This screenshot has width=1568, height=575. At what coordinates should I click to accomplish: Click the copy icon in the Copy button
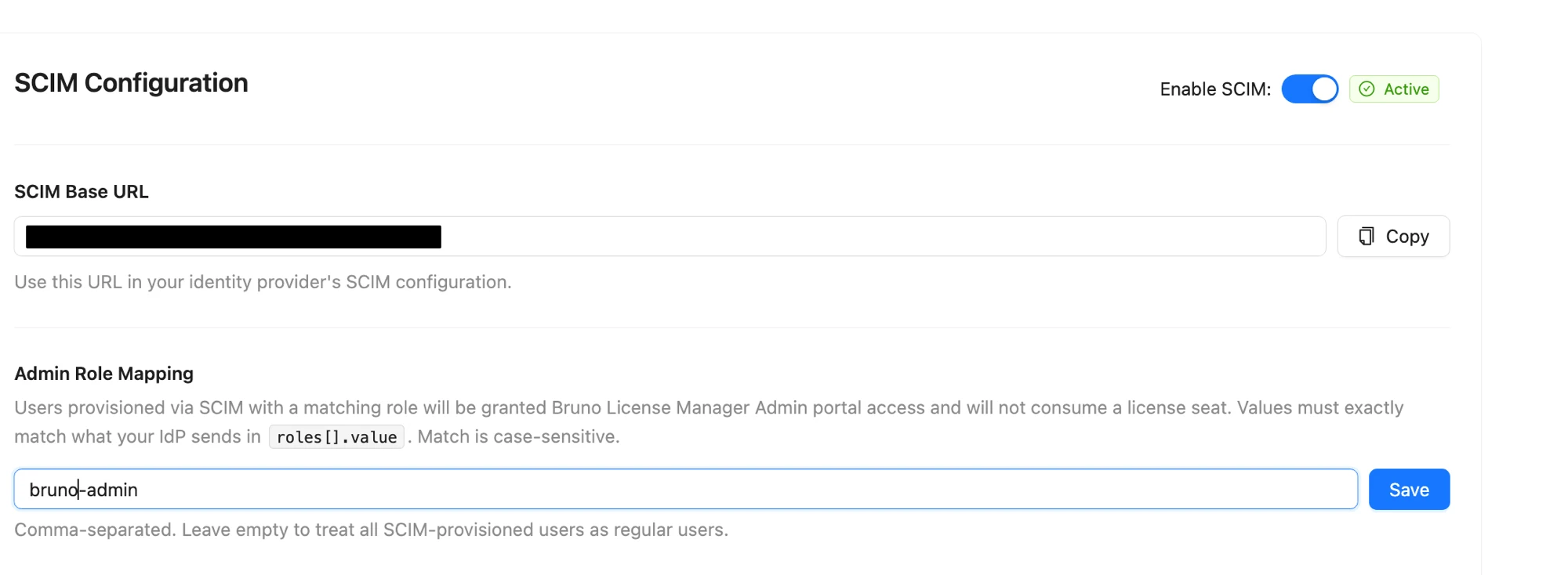(1367, 237)
